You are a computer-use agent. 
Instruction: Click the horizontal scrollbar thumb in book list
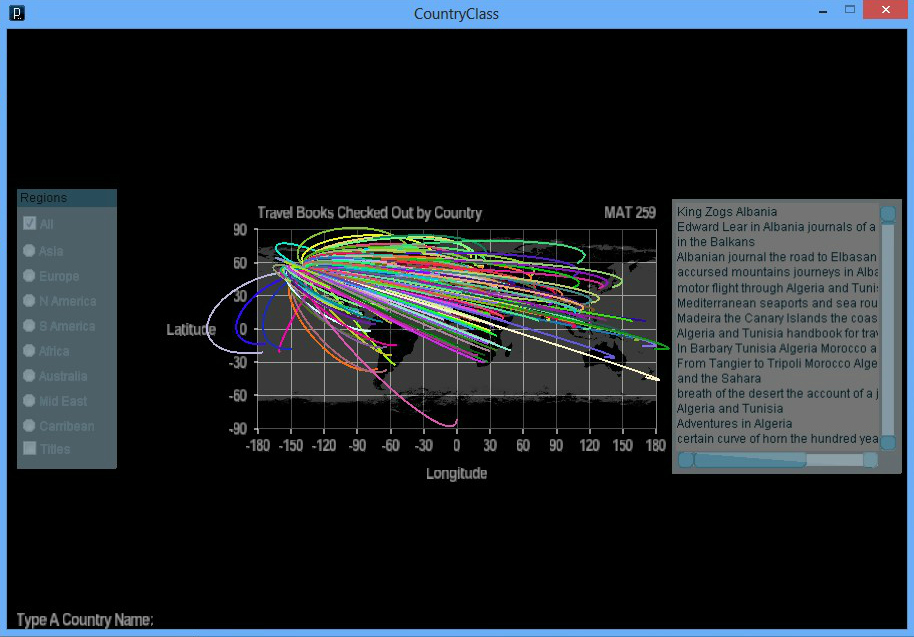(748, 460)
